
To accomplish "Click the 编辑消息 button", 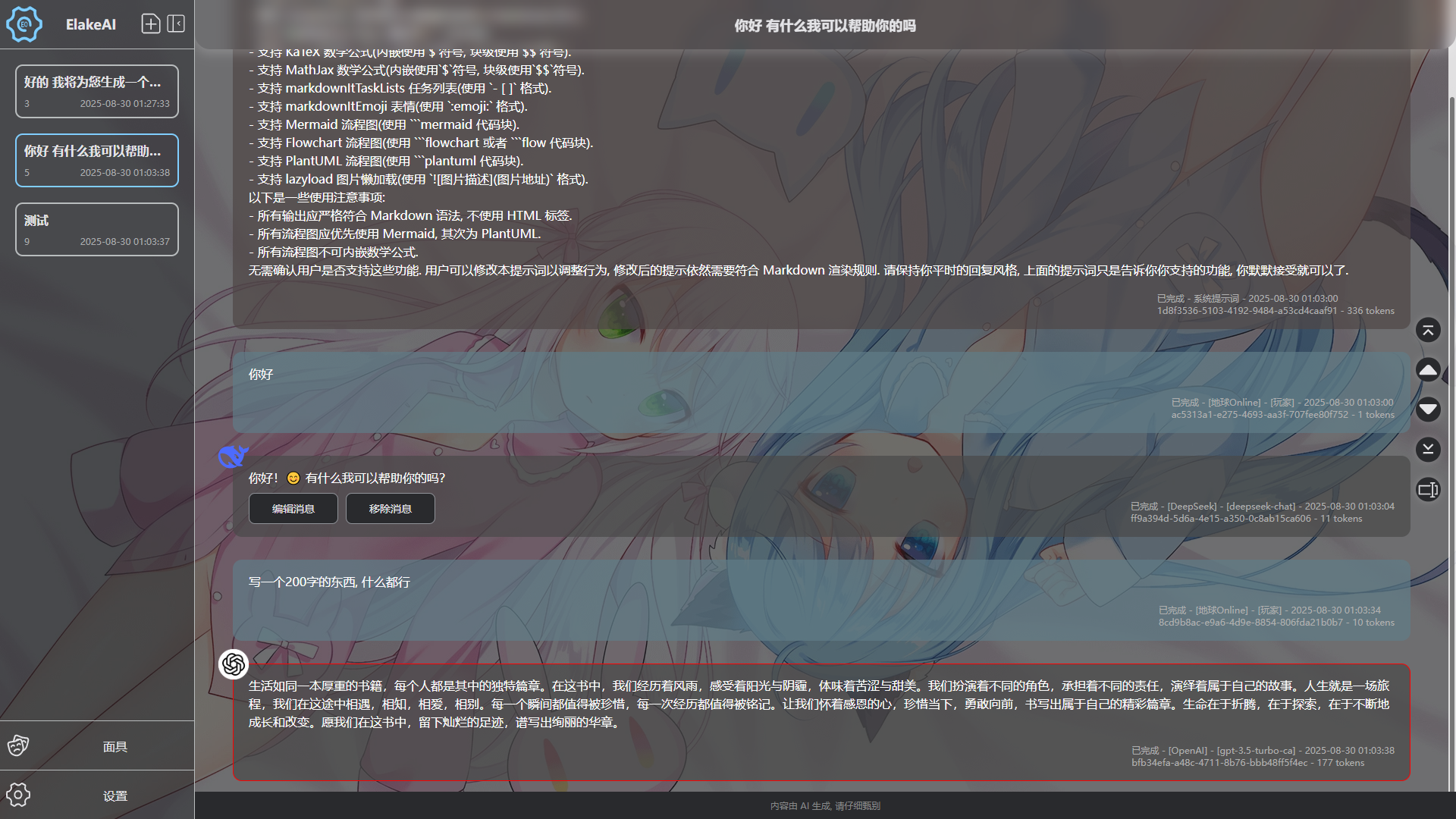I will point(293,509).
